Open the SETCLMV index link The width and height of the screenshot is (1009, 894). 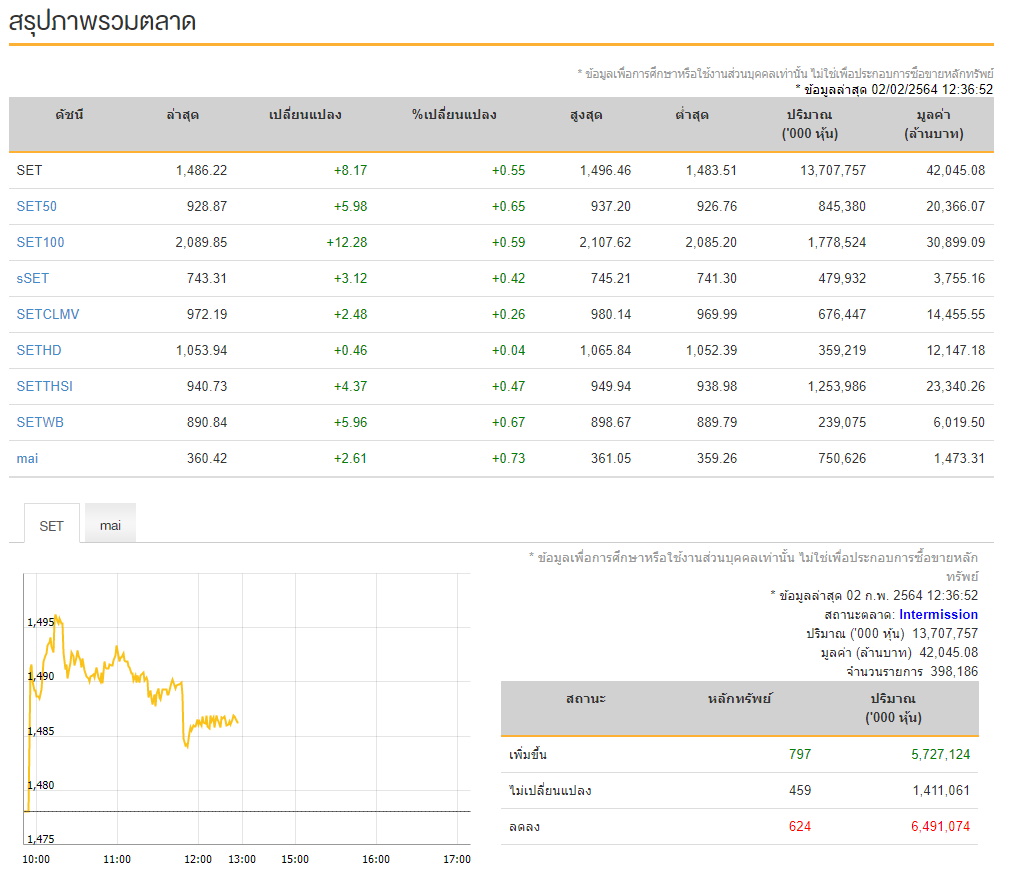coord(48,315)
